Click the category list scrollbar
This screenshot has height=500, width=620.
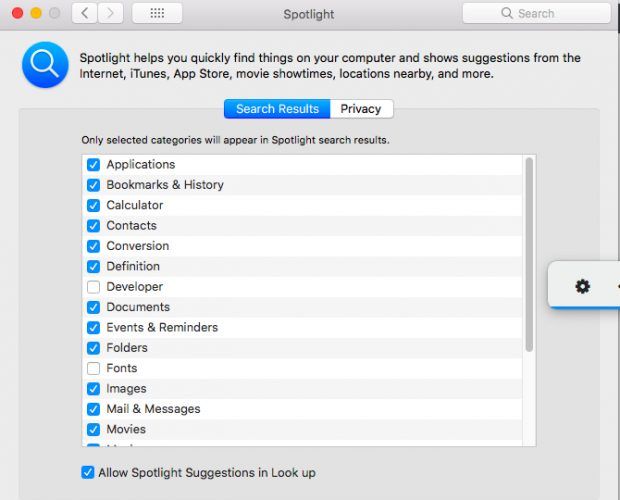click(x=529, y=254)
